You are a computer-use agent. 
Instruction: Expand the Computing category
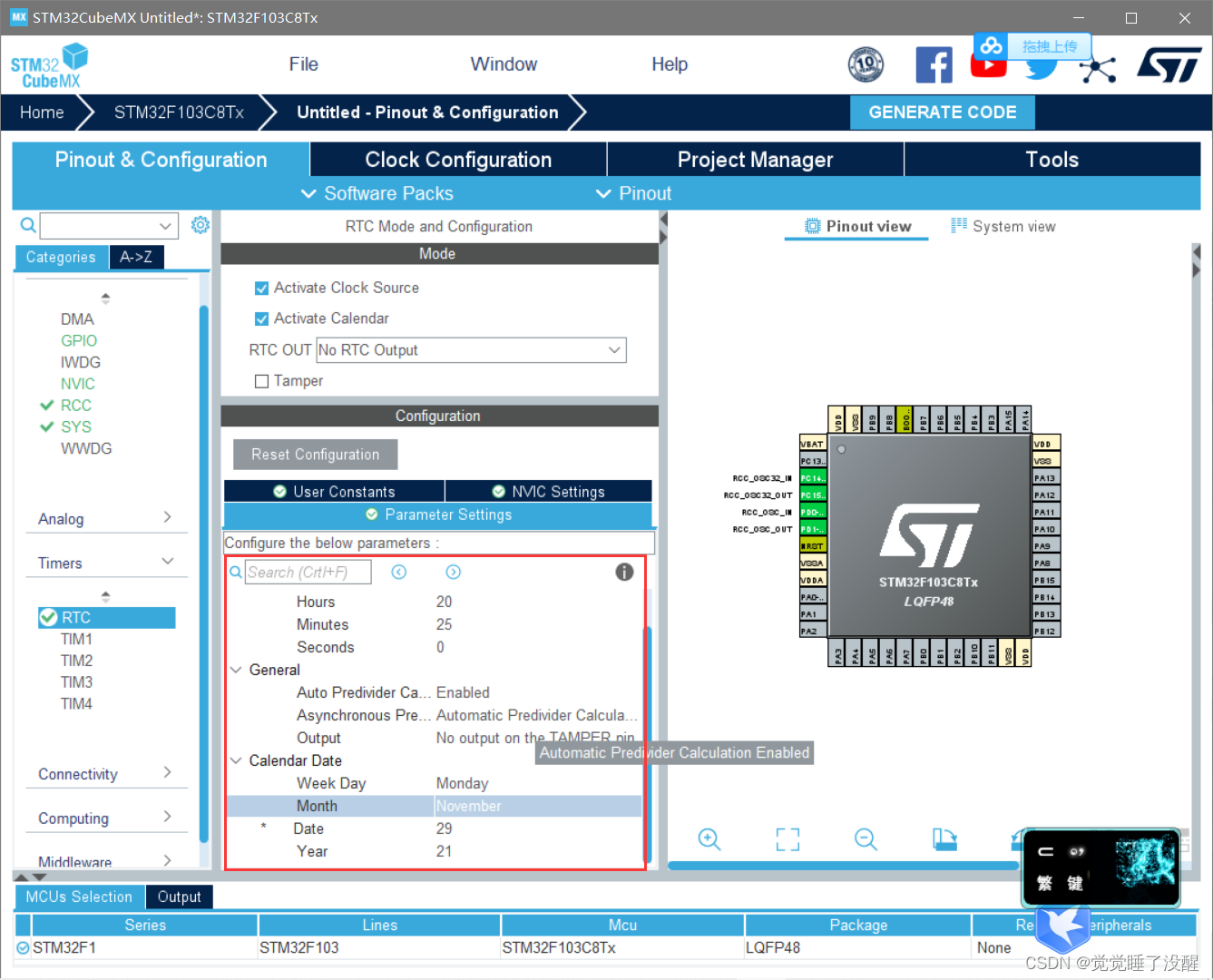click(105, 818)
